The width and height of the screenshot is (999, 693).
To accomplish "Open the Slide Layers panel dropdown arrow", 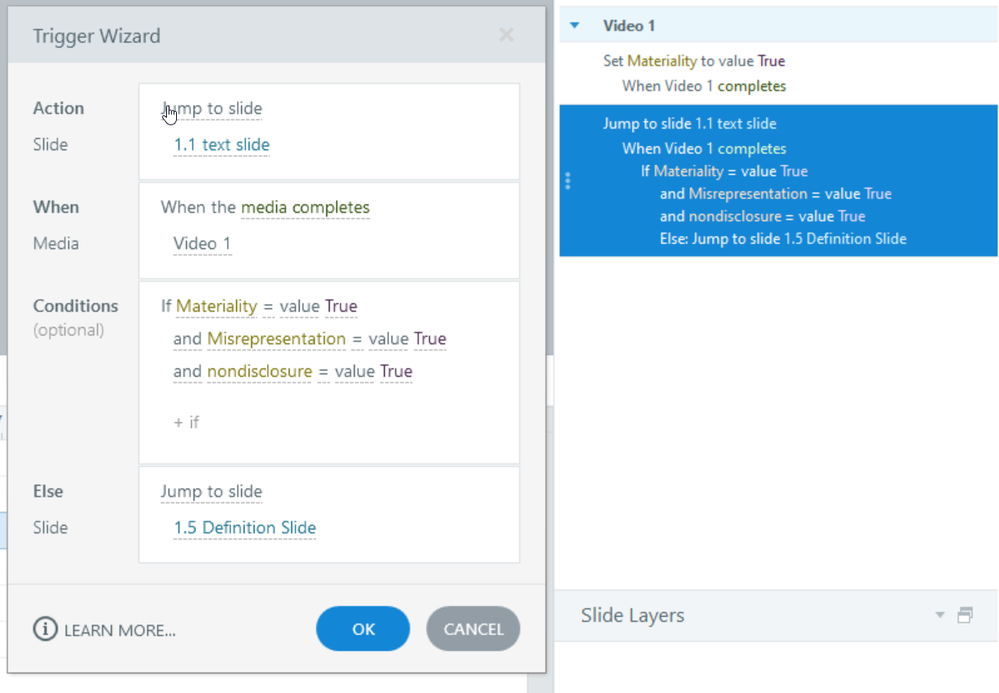I will (x=940, y=615).
